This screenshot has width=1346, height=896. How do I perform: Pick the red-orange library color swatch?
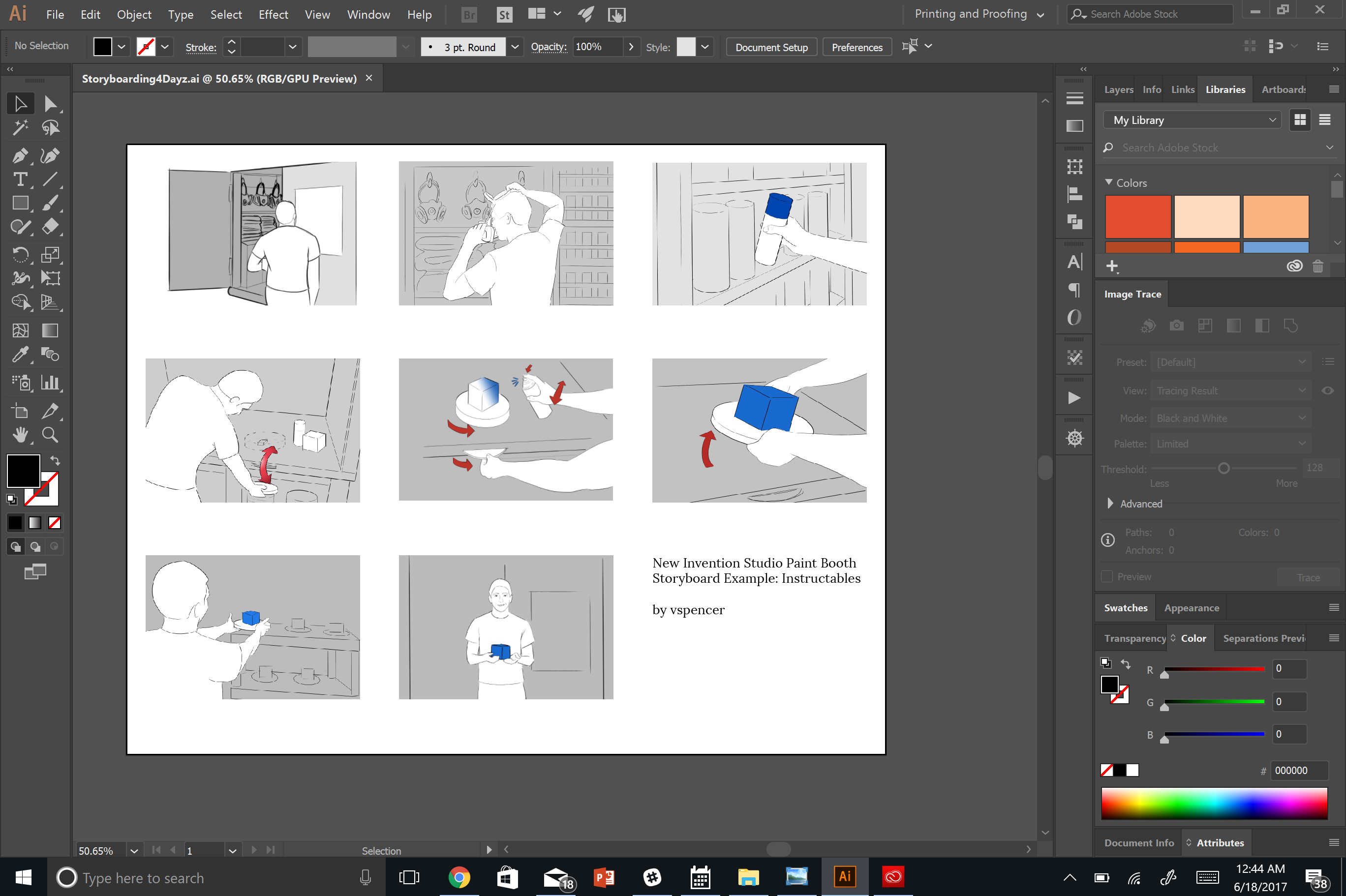(x=1137, y=216)
